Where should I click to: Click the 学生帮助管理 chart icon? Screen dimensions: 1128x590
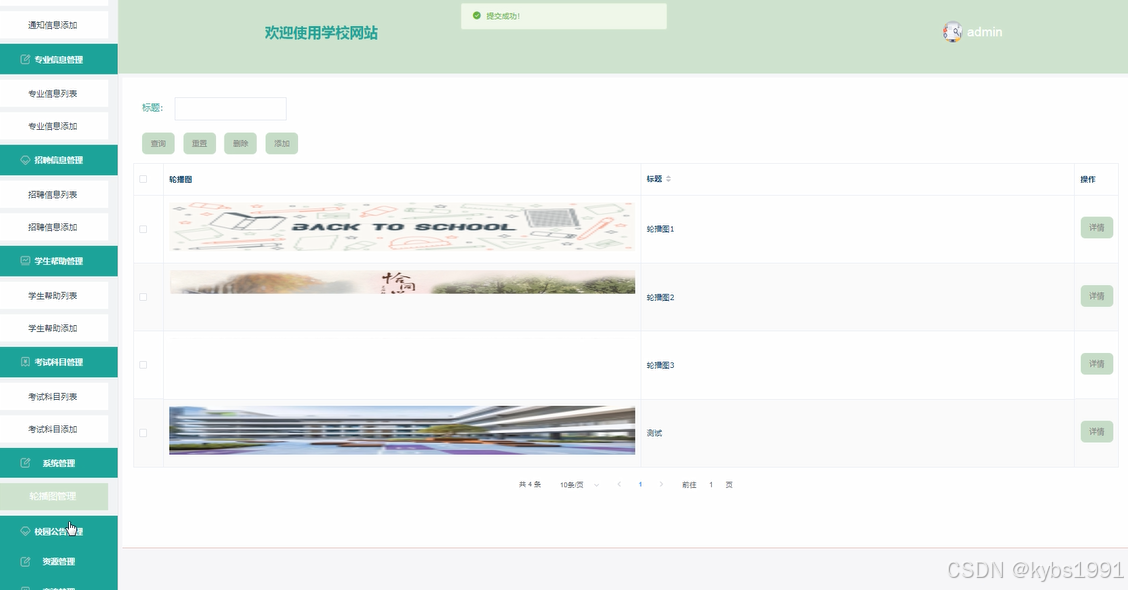25,261
